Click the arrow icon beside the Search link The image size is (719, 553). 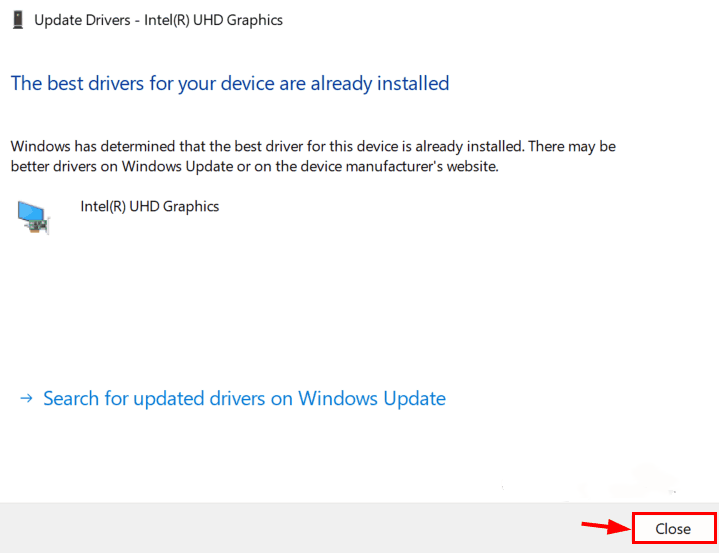[x=26, y=399]
